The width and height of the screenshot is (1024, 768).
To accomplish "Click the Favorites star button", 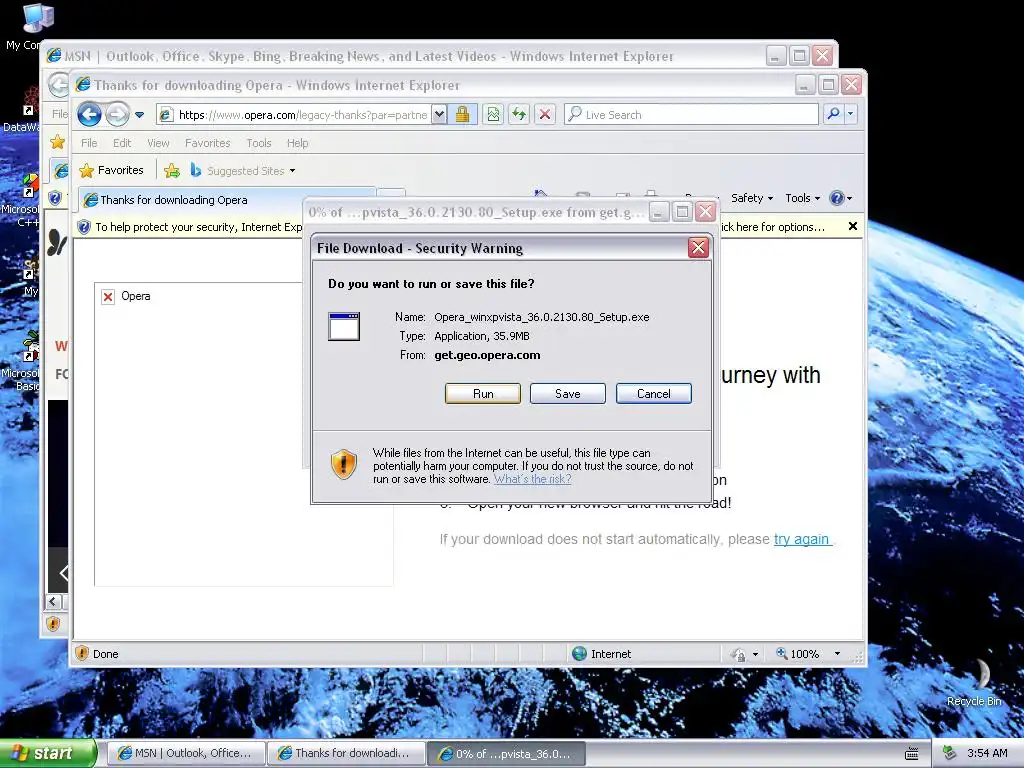I will pos(112,170).
